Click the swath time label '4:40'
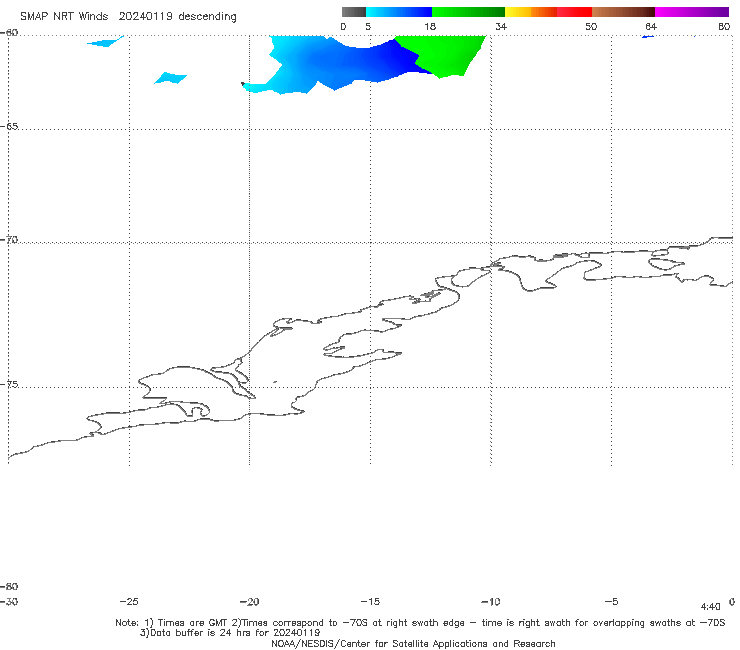 710,607
